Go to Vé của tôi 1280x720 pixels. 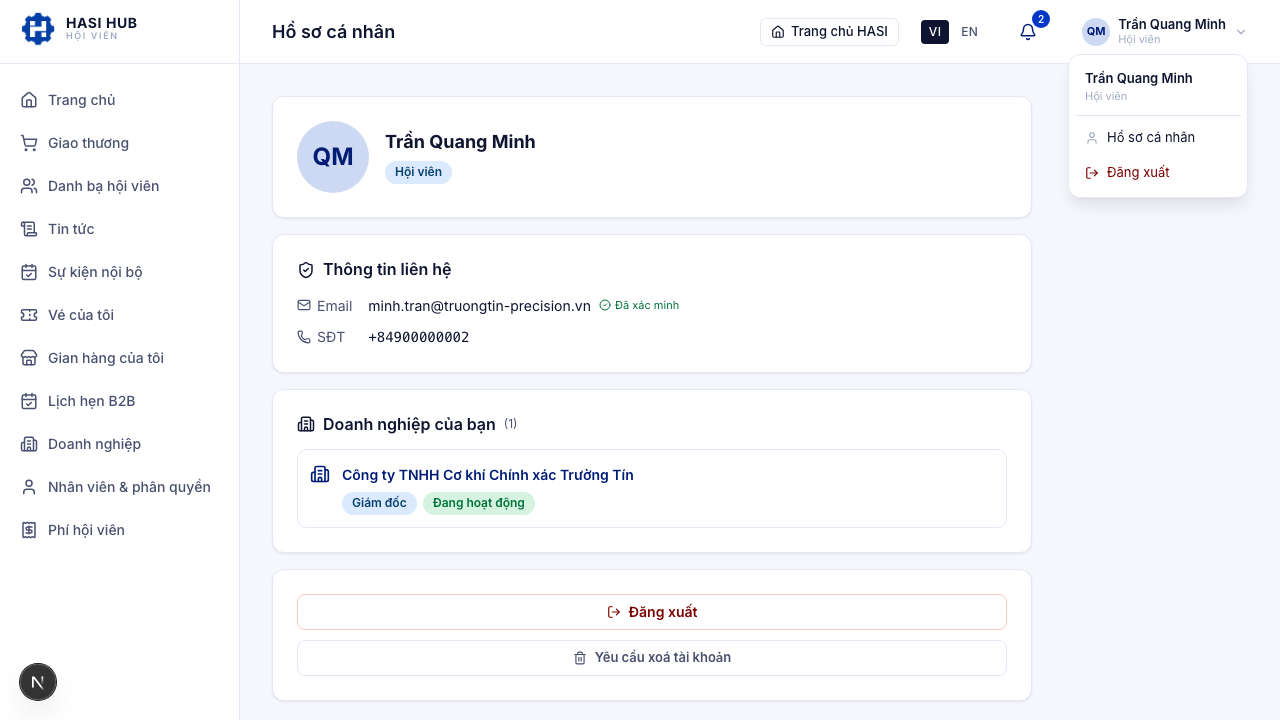click(119, 315)
